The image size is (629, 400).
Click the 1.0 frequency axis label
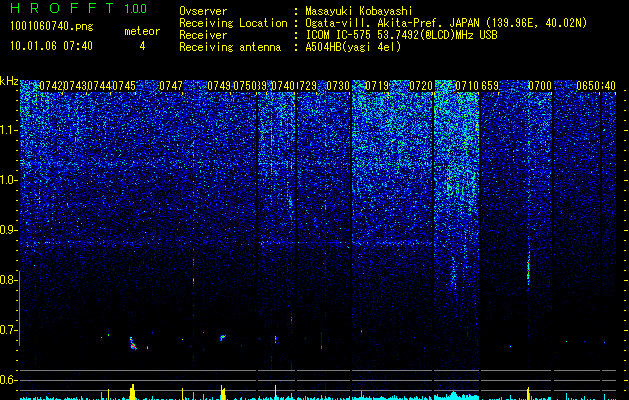click(8, 180)
